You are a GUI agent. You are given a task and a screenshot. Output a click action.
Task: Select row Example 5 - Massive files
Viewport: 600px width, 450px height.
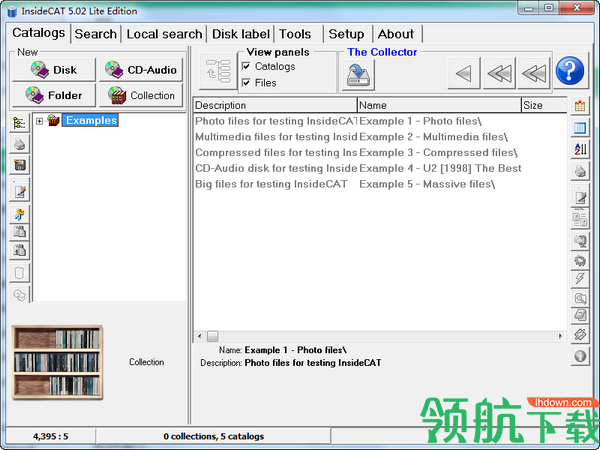(380, 184)
